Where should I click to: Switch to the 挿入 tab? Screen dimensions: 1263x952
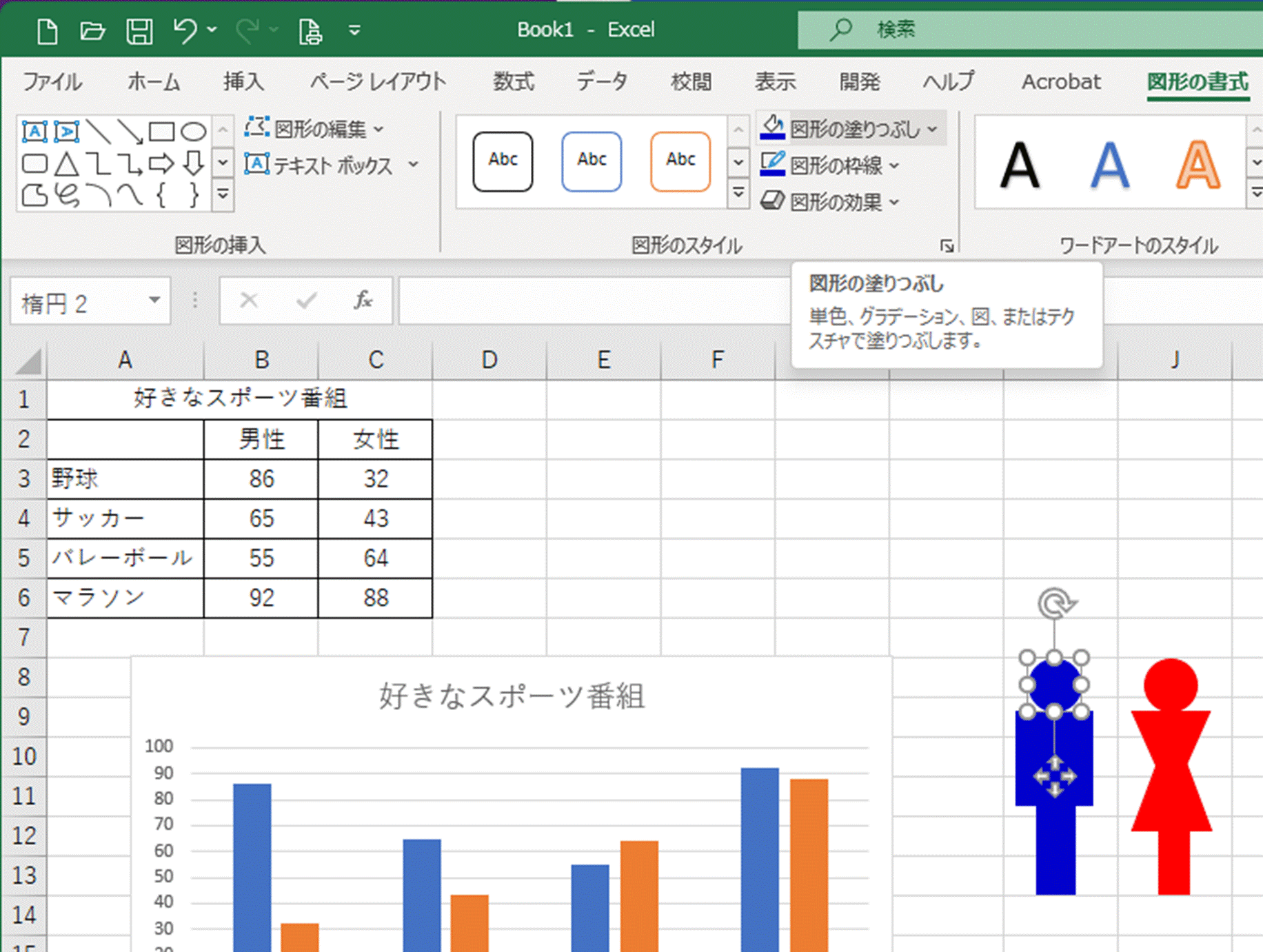[243, 82]
